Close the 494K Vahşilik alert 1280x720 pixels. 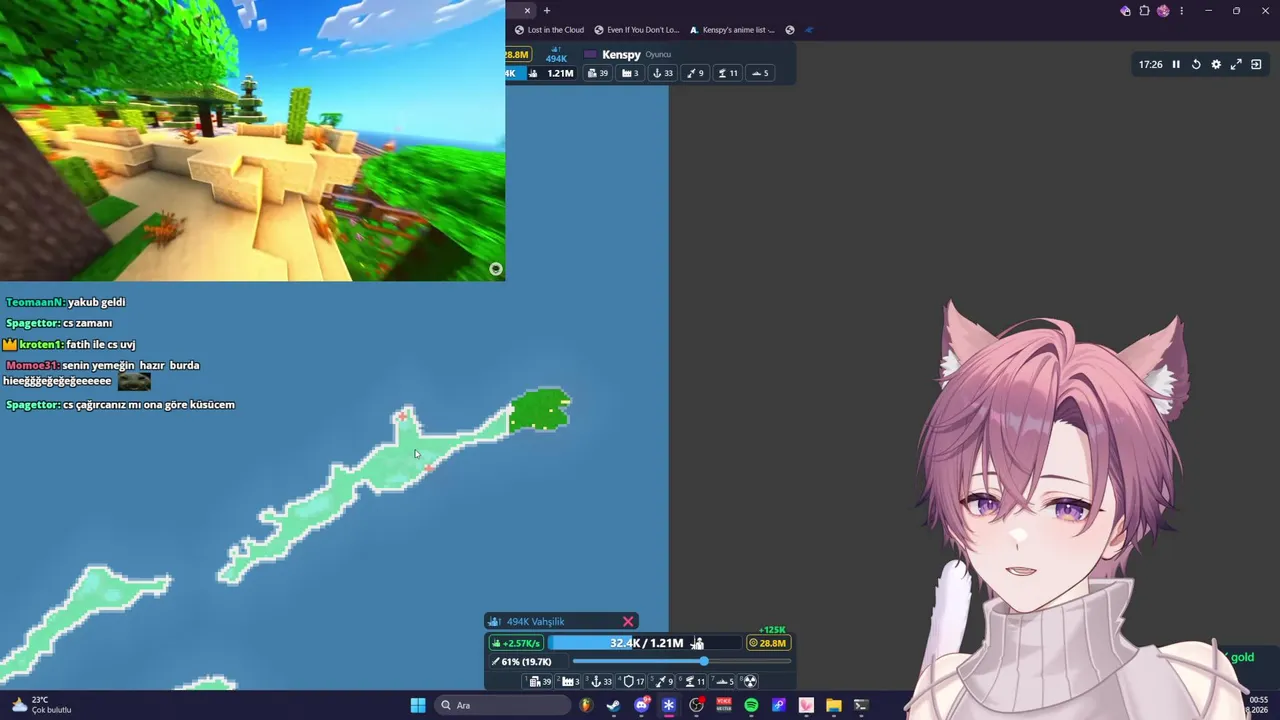628,622
